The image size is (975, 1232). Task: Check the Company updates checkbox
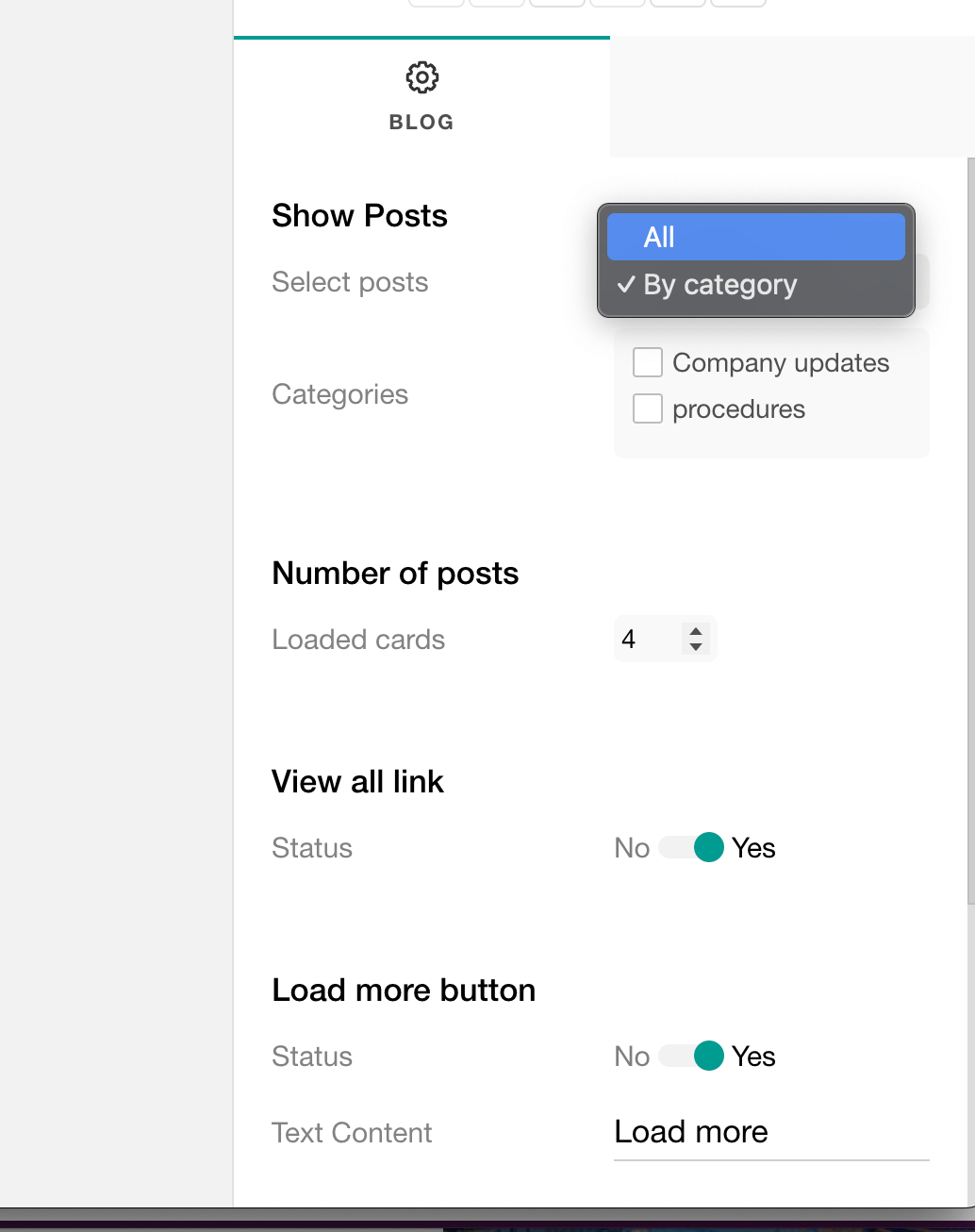point(648,362)
